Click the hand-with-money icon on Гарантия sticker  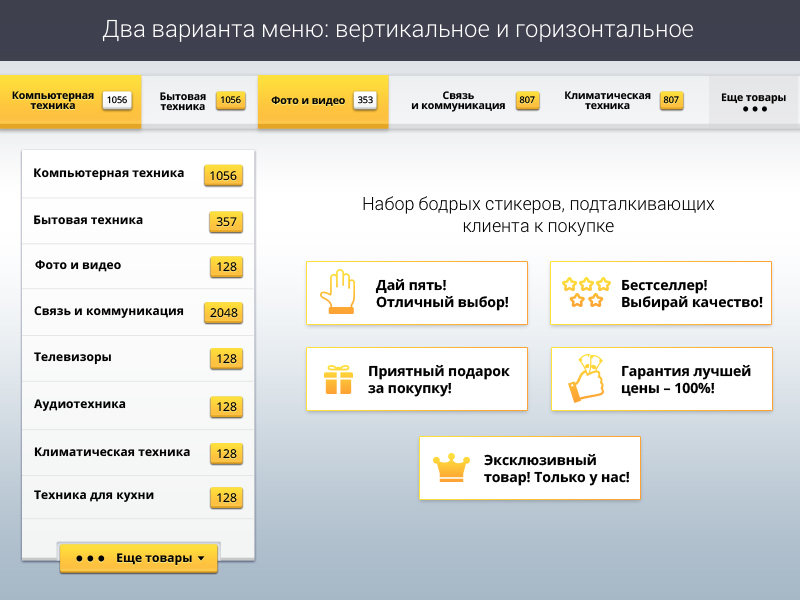587,378
